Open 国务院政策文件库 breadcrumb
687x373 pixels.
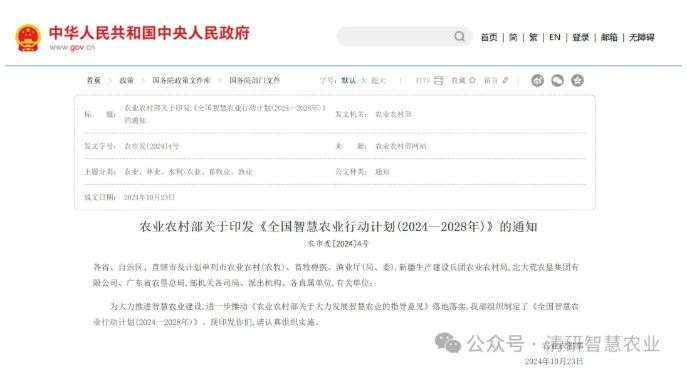tap(181, 81)
